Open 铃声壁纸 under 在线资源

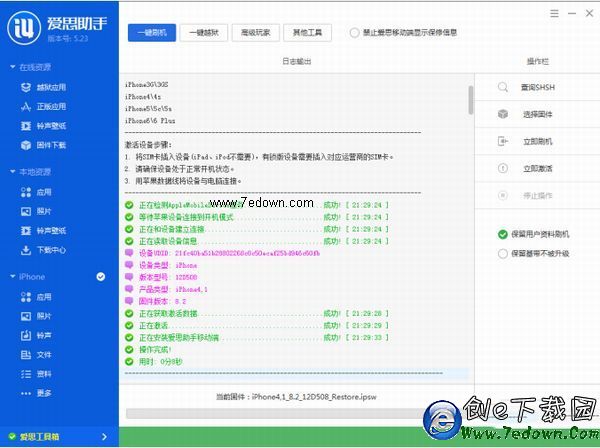(43, 126)
